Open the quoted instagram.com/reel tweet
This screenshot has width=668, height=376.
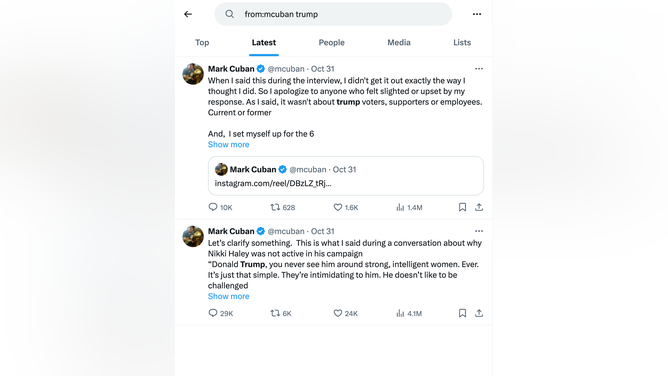tap(346, 176)
